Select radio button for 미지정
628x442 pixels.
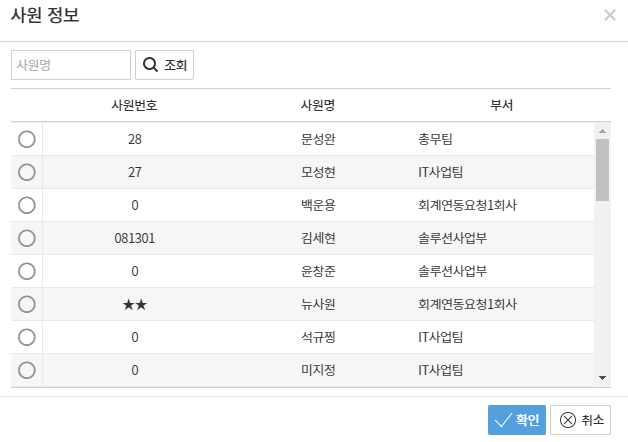(27, 370)
